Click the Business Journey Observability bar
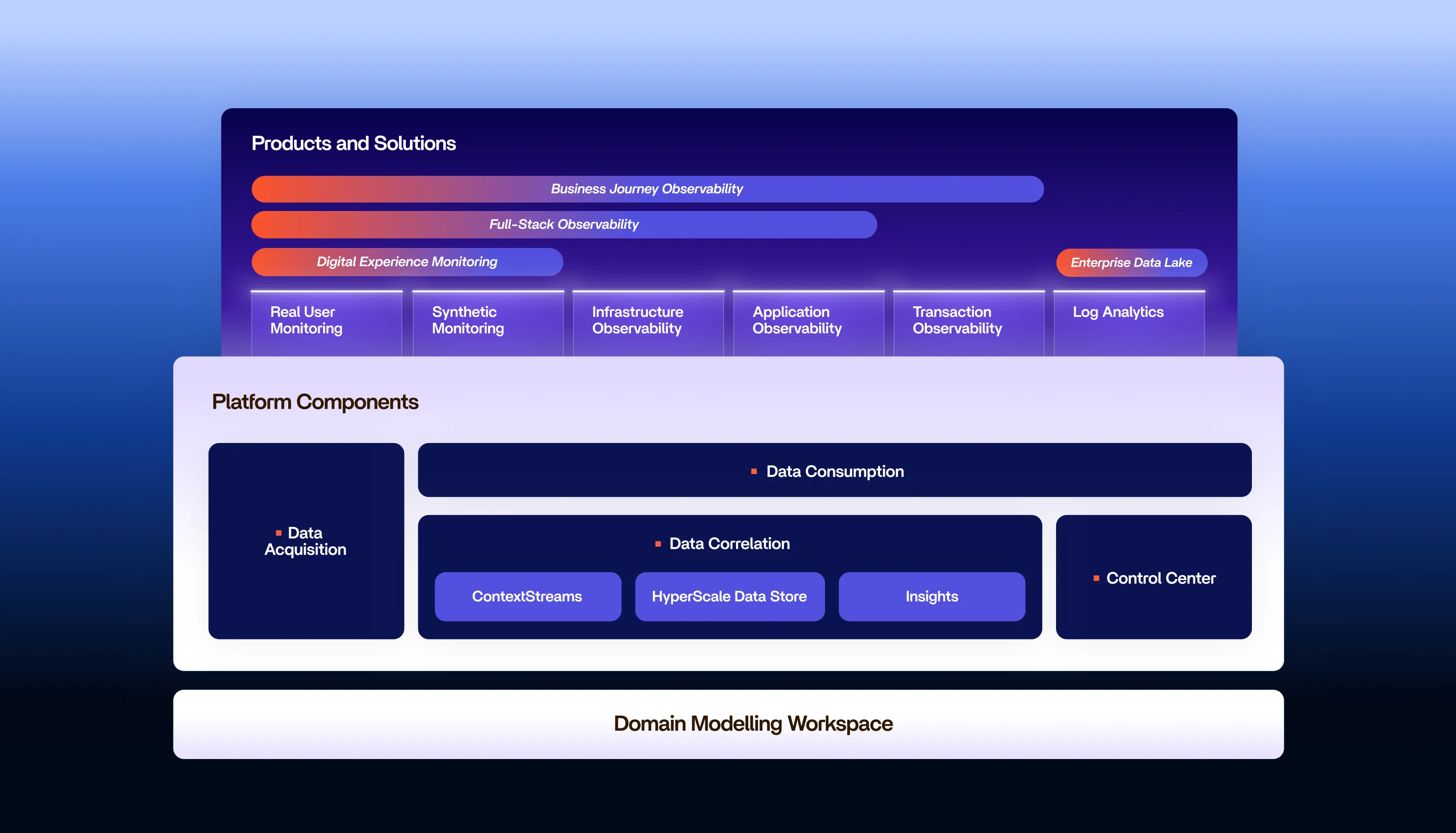Viewport: 1456px width, 833px height. coord(647,189)
